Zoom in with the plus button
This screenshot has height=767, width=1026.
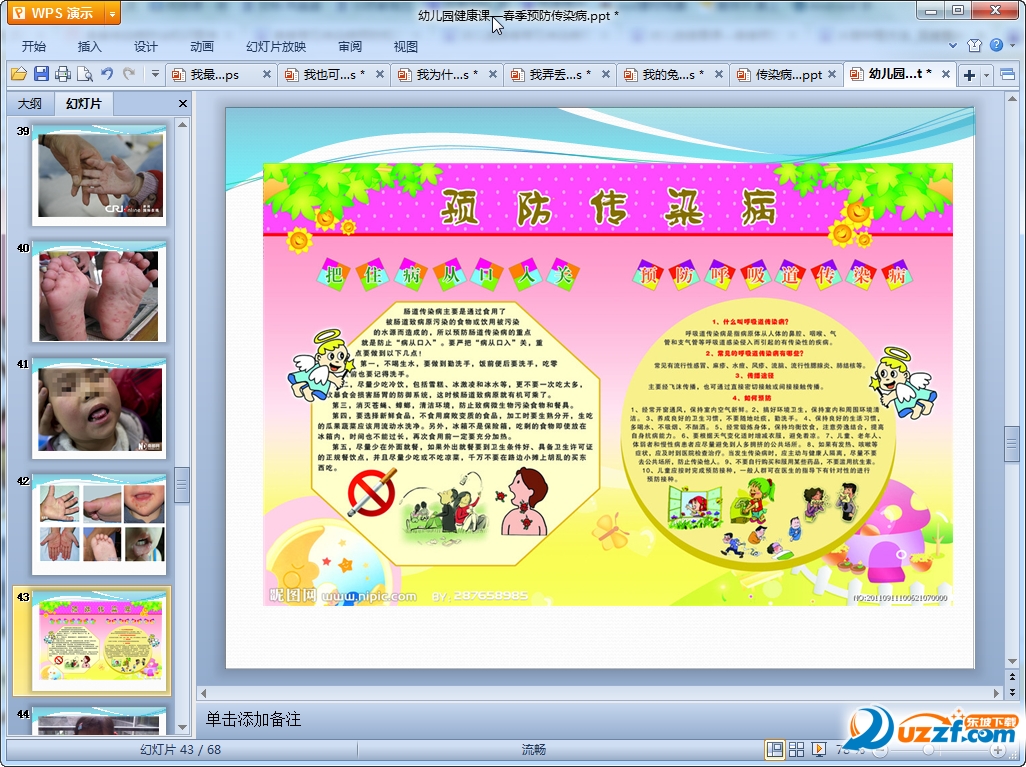click(997, 750)
